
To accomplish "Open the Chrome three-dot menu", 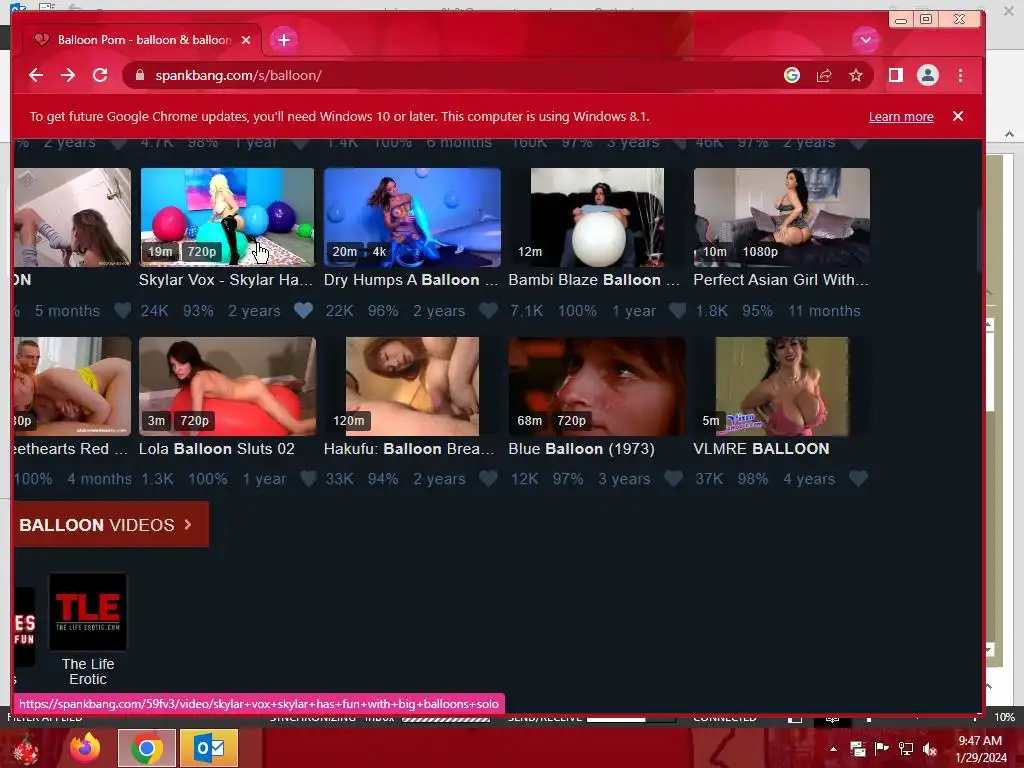I will coord(960,75).
